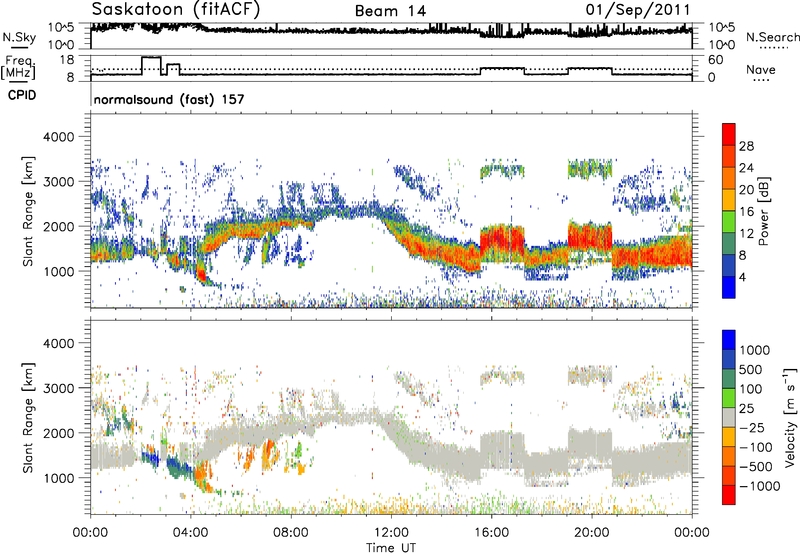Click the 'Saskatoon (fitACF)' title text
Screen dimensions: 800x554
point(176,10)
